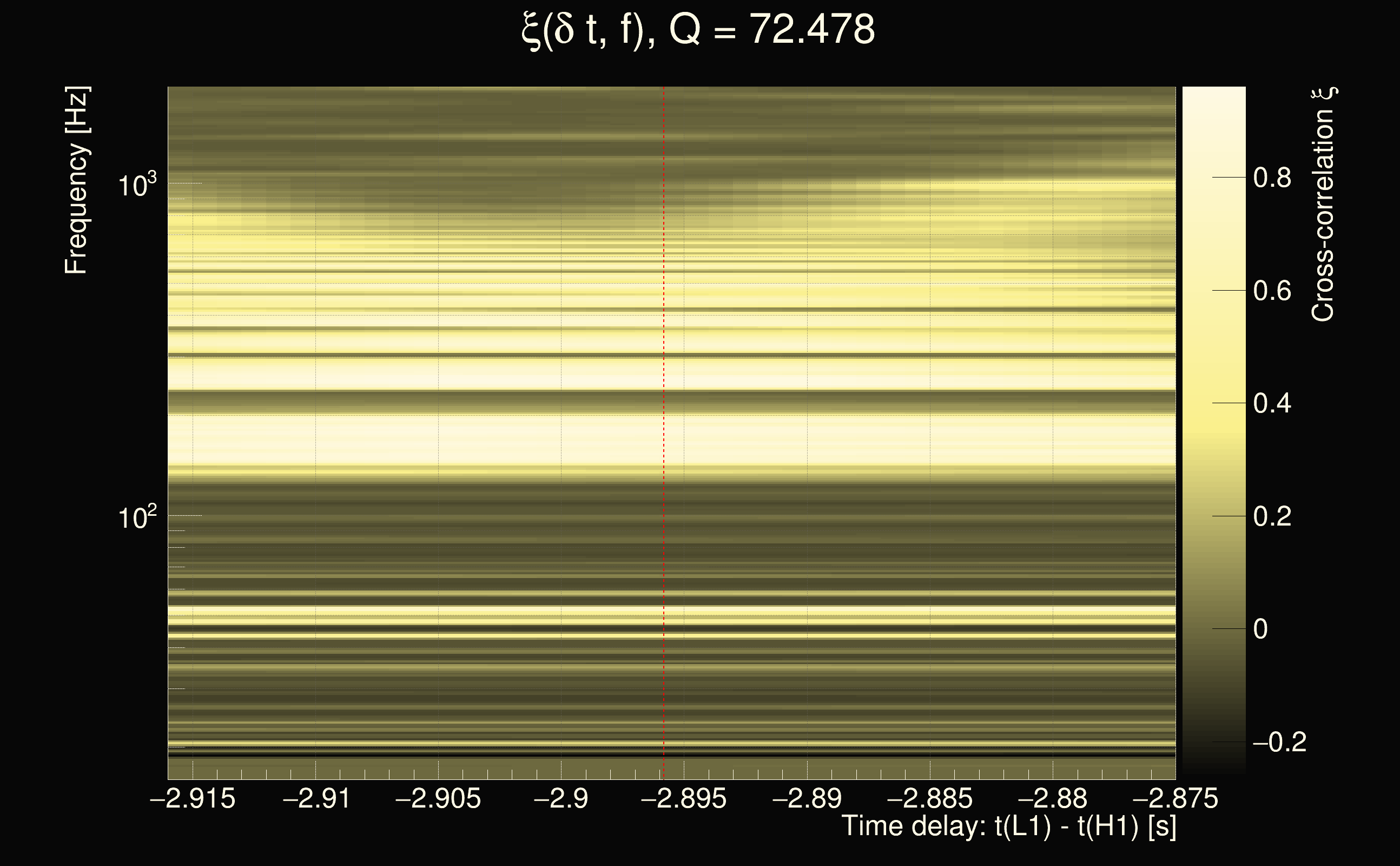This screenshot has width=1400, height=866.
Task: Click the 0 colorbar tick label
Action: 1260,629
